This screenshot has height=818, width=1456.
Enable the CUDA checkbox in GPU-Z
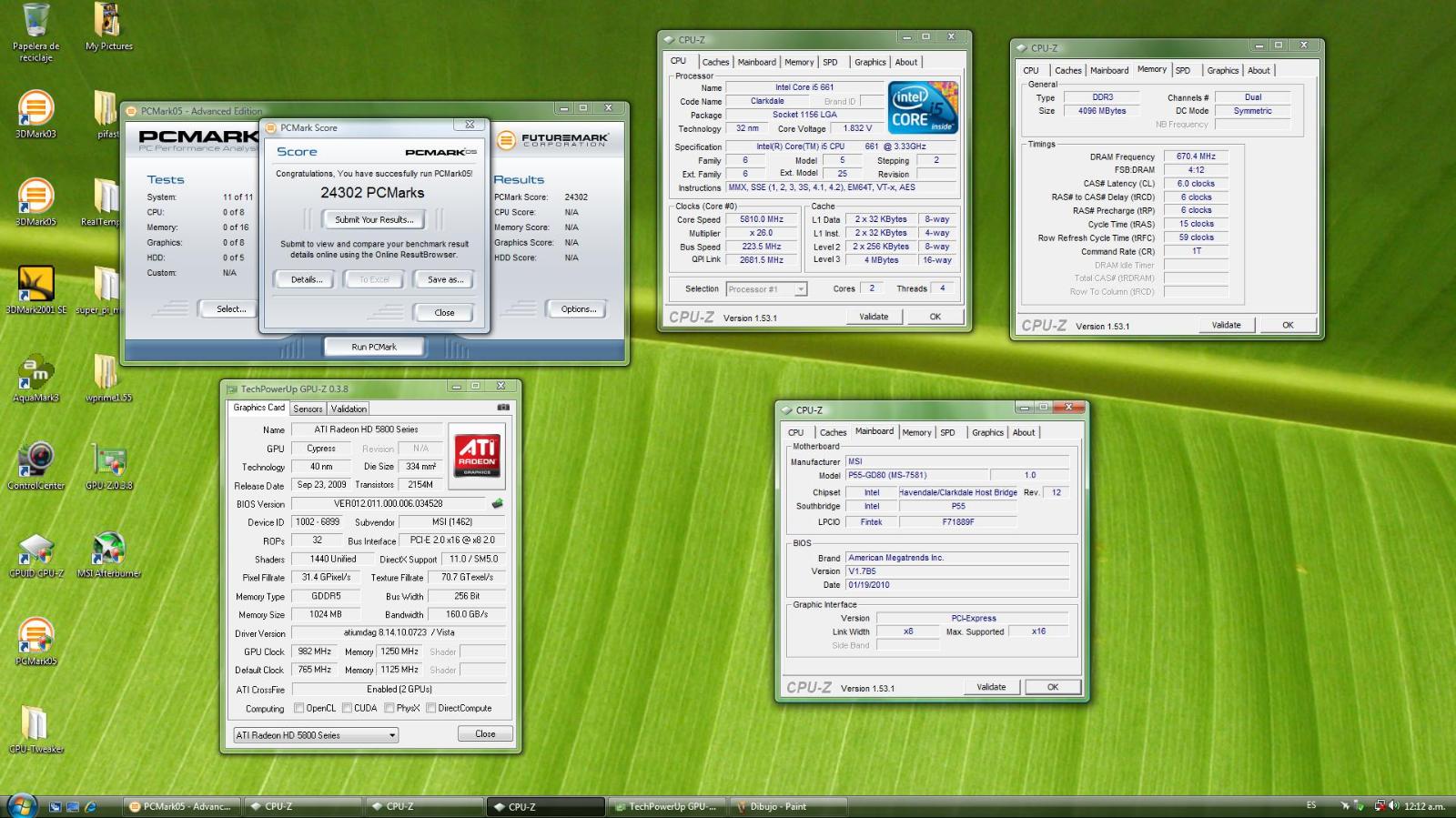pos(347,708)
